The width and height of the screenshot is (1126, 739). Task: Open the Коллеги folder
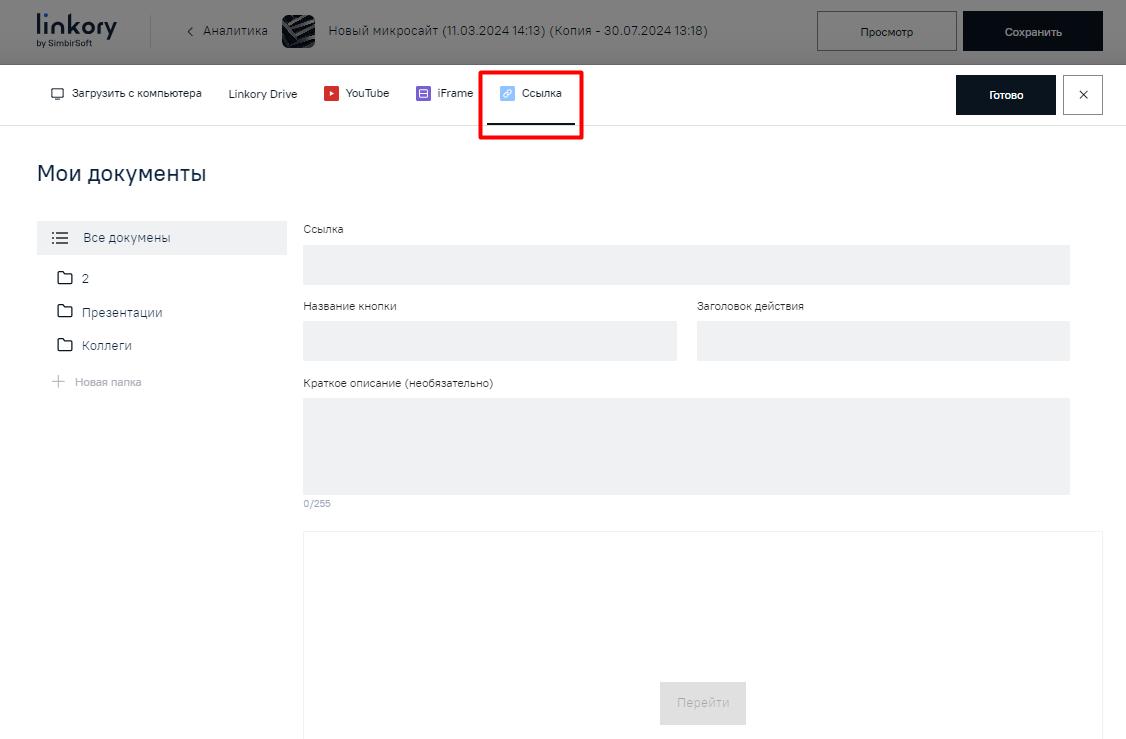(106, 346)
